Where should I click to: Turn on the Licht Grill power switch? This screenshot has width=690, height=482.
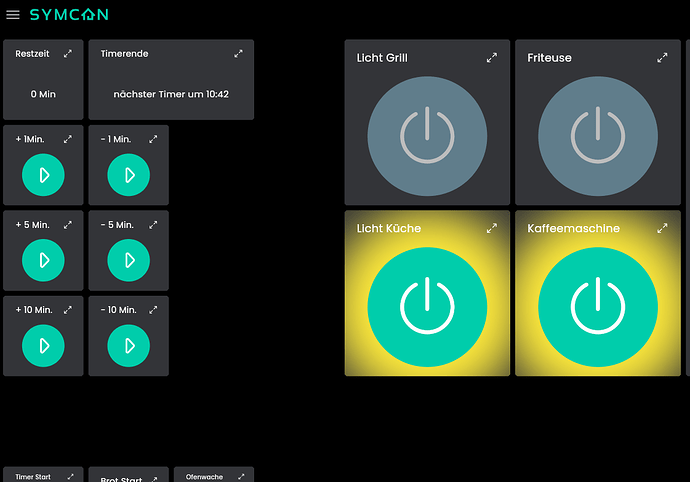[427, 136]
